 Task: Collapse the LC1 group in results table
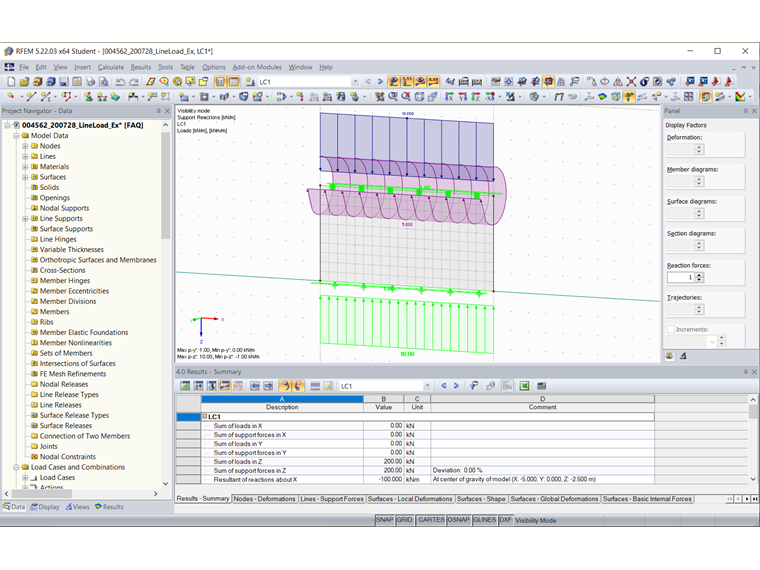205,416
